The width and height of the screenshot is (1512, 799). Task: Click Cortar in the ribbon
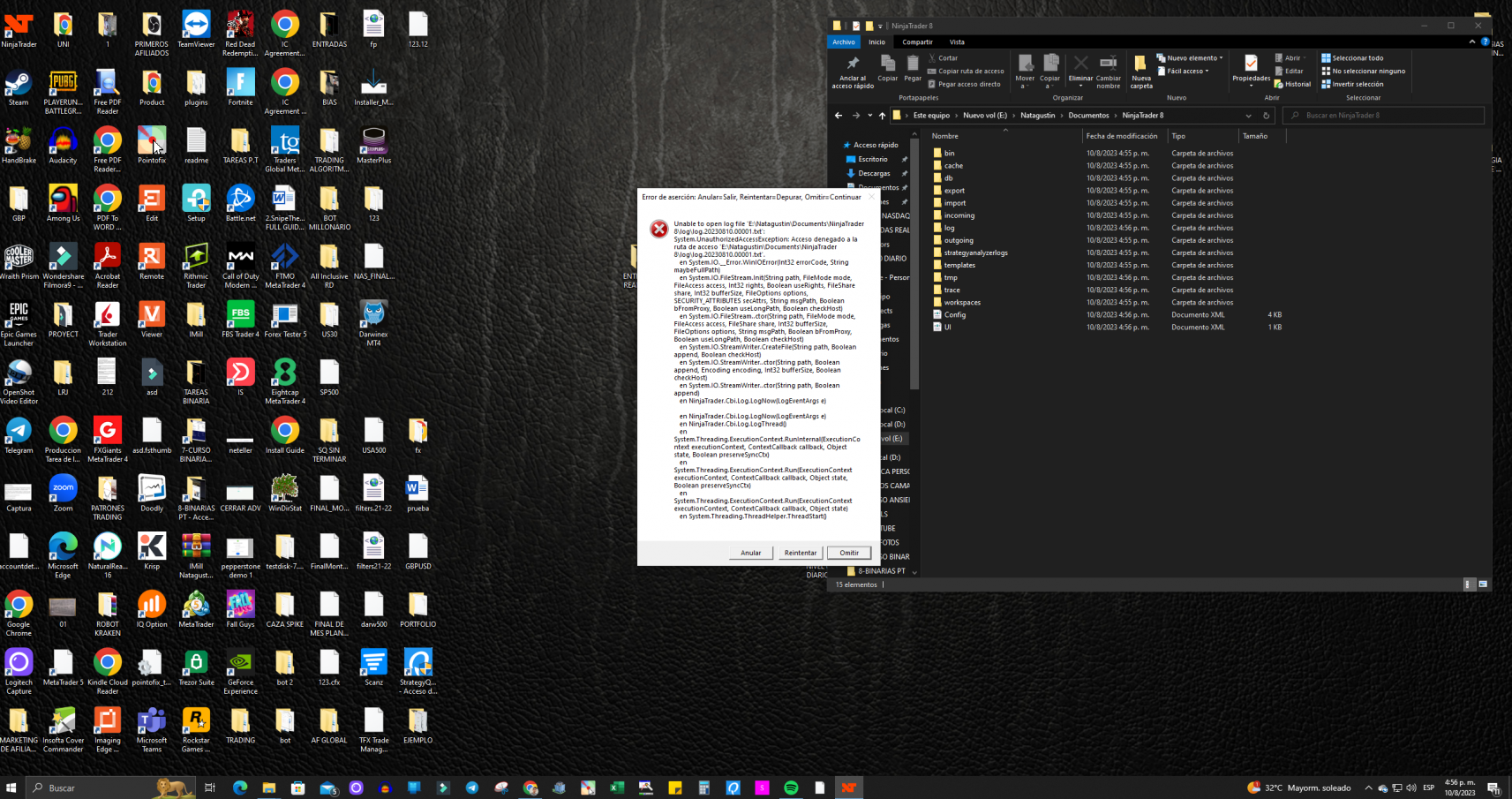coord(944,58)
